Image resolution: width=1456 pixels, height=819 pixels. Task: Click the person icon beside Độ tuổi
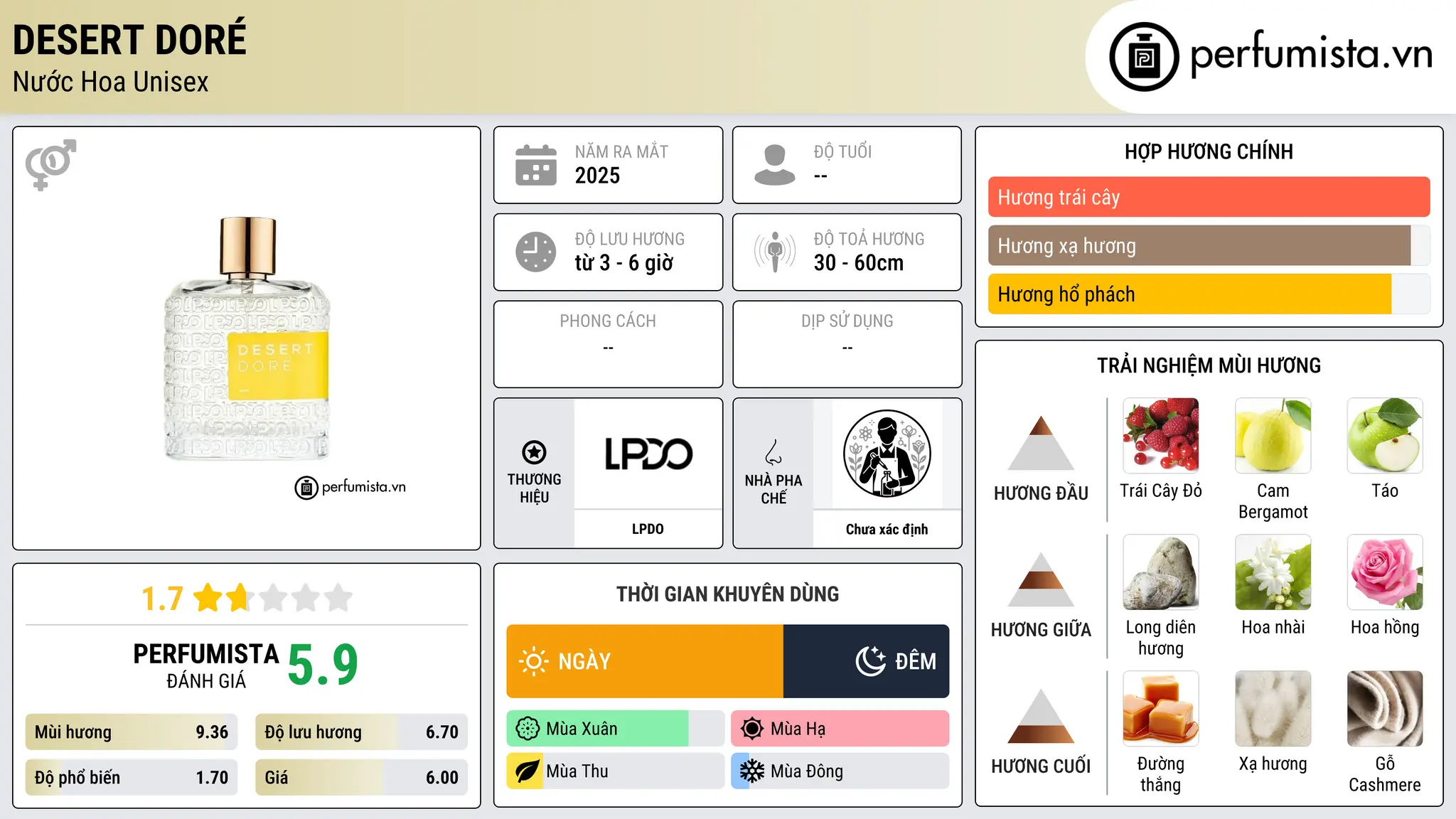pos(775,165)
